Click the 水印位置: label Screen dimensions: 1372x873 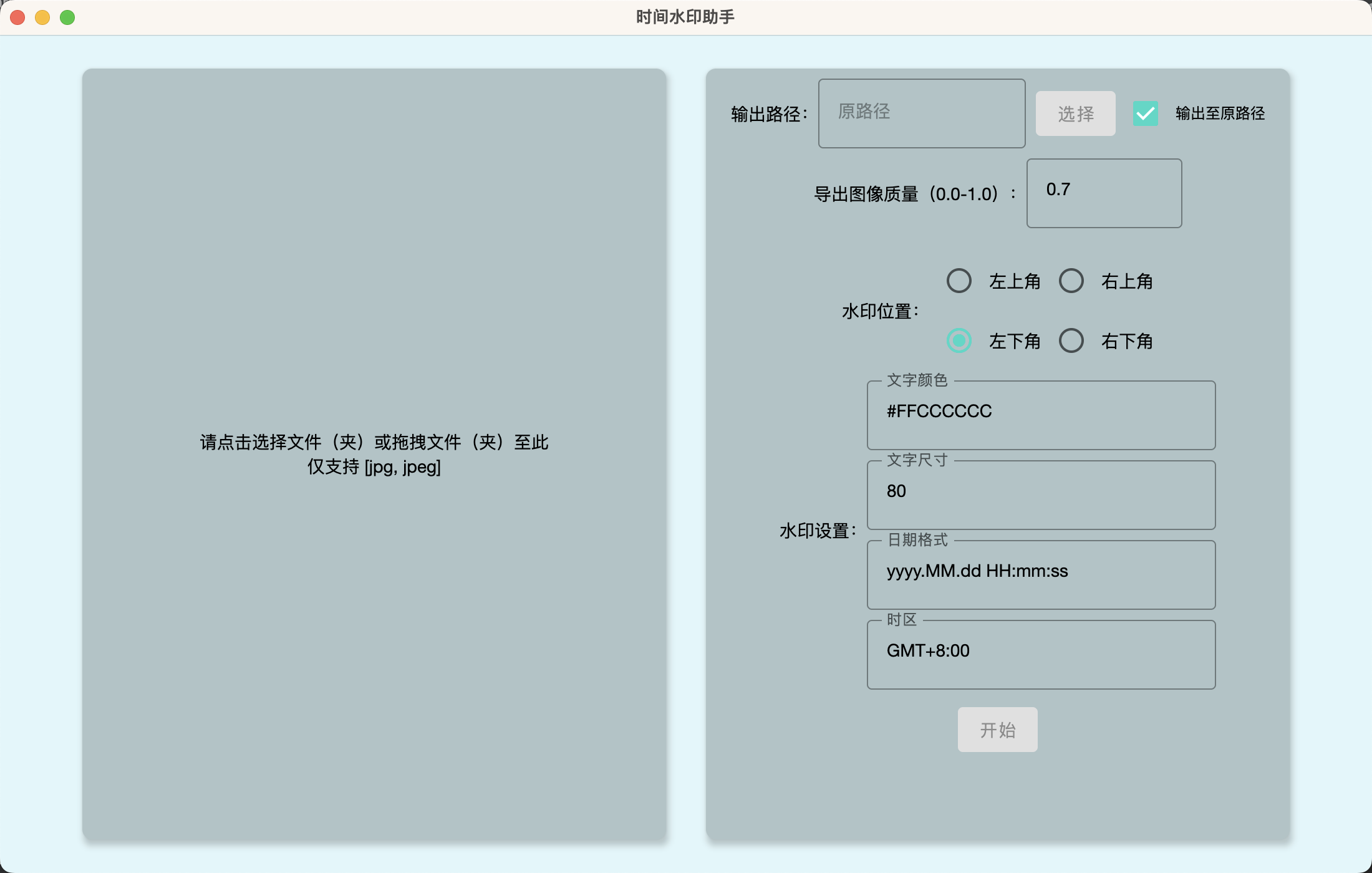pos(880,311)
